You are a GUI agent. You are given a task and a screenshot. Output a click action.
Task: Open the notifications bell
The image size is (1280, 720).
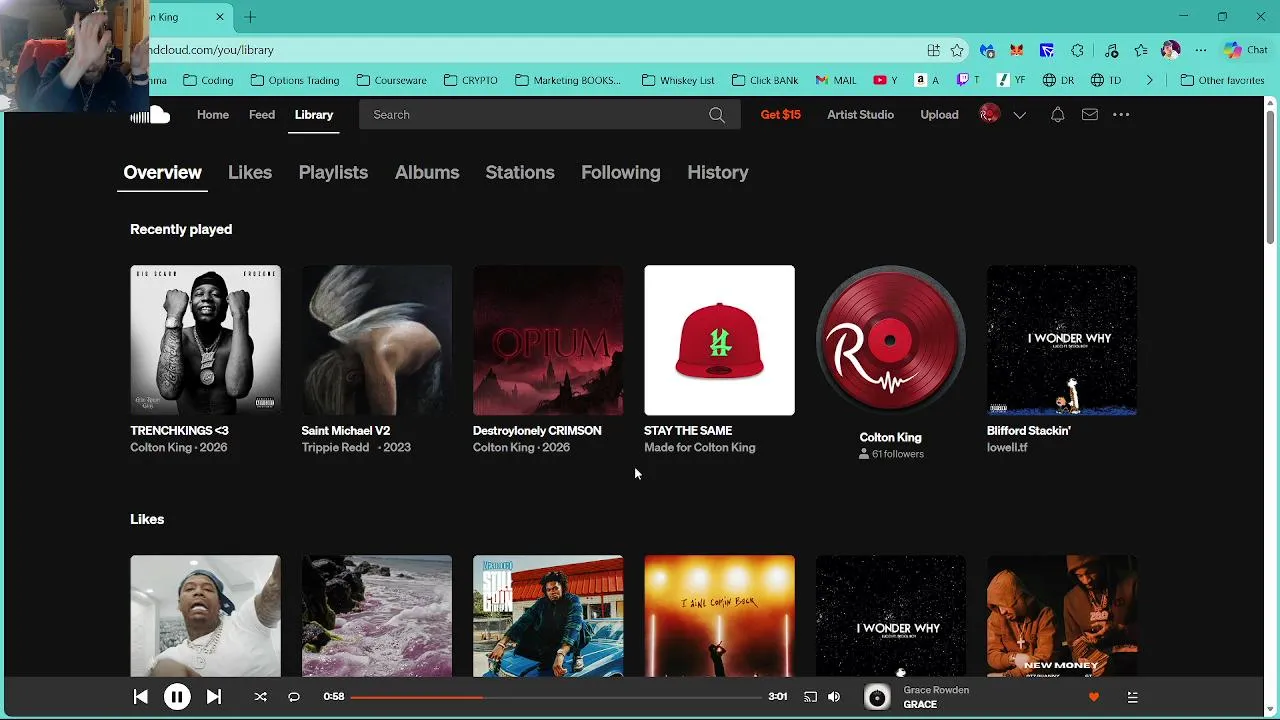coord(1057,115)
